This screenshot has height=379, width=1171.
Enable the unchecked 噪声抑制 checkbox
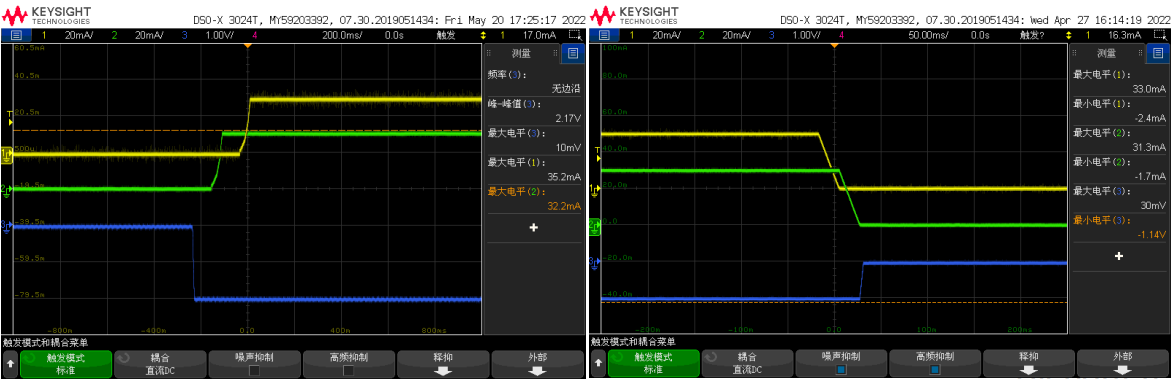coord(255,369)
